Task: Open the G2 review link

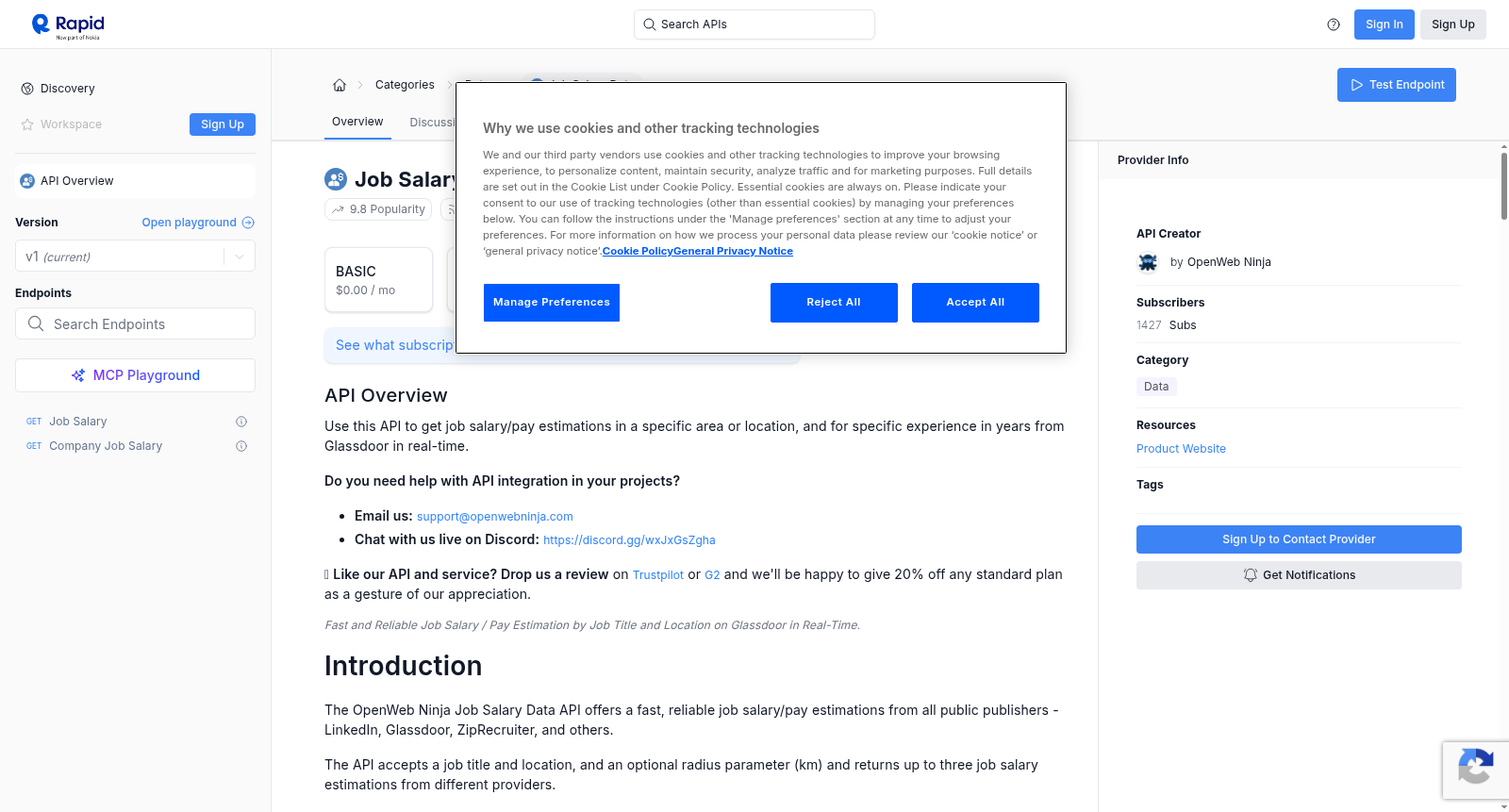Action: click(712, 575)
